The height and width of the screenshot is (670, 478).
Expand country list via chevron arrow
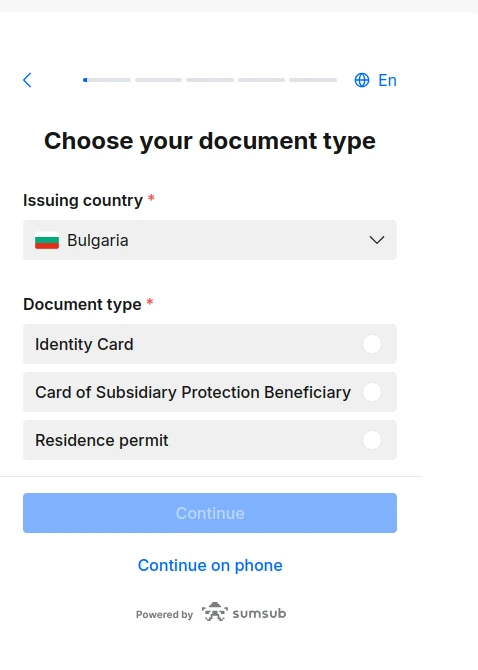pyautogui.click(x=377, y=240)
